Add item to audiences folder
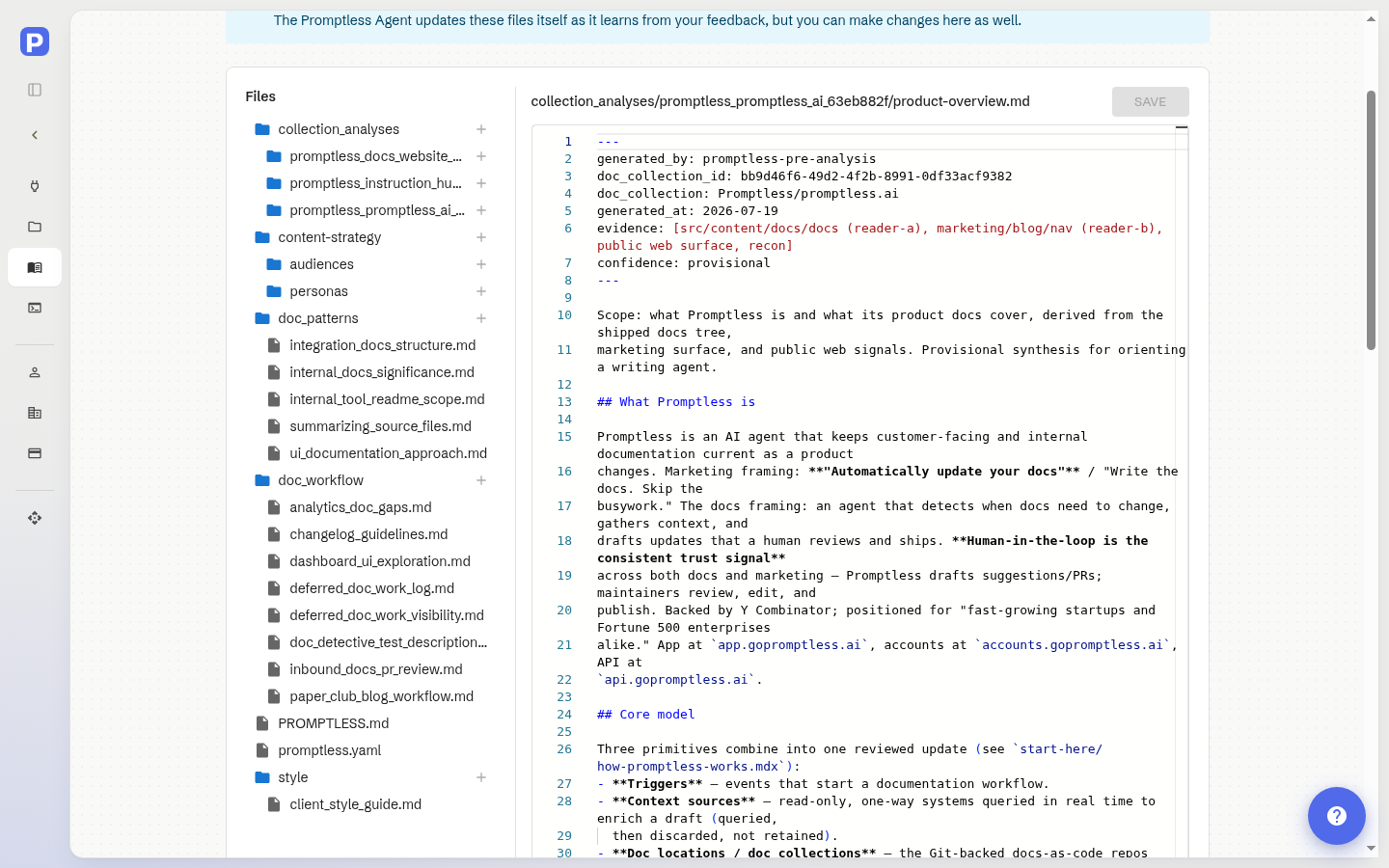 [481, 264]
